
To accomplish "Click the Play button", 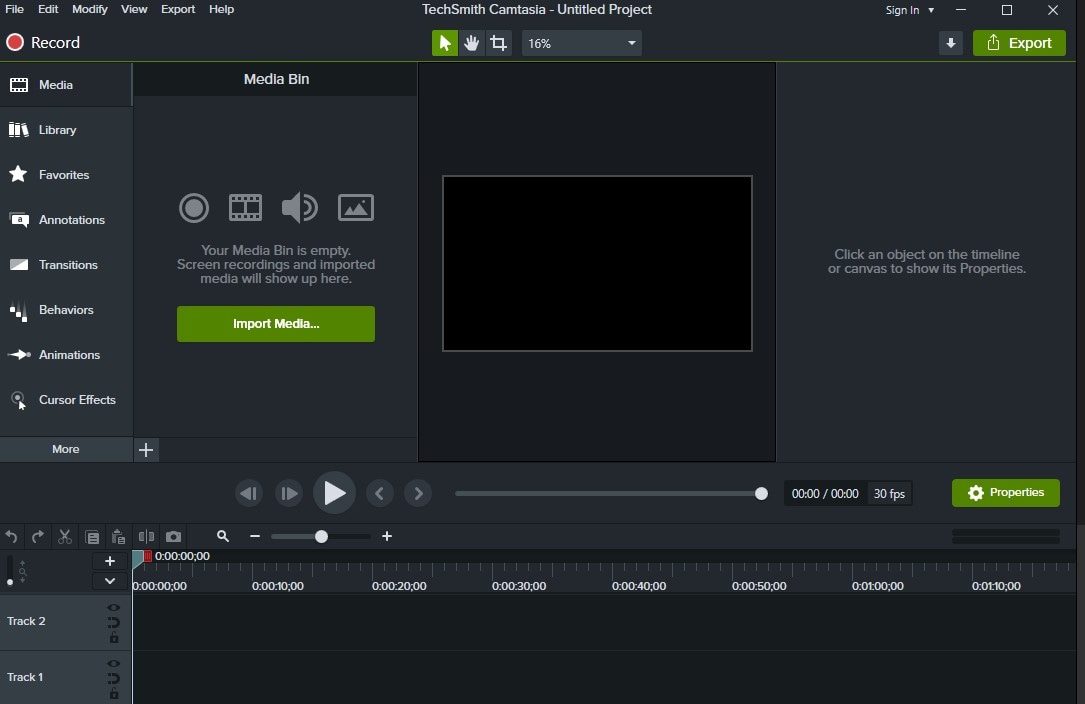I will pos(334,493).
